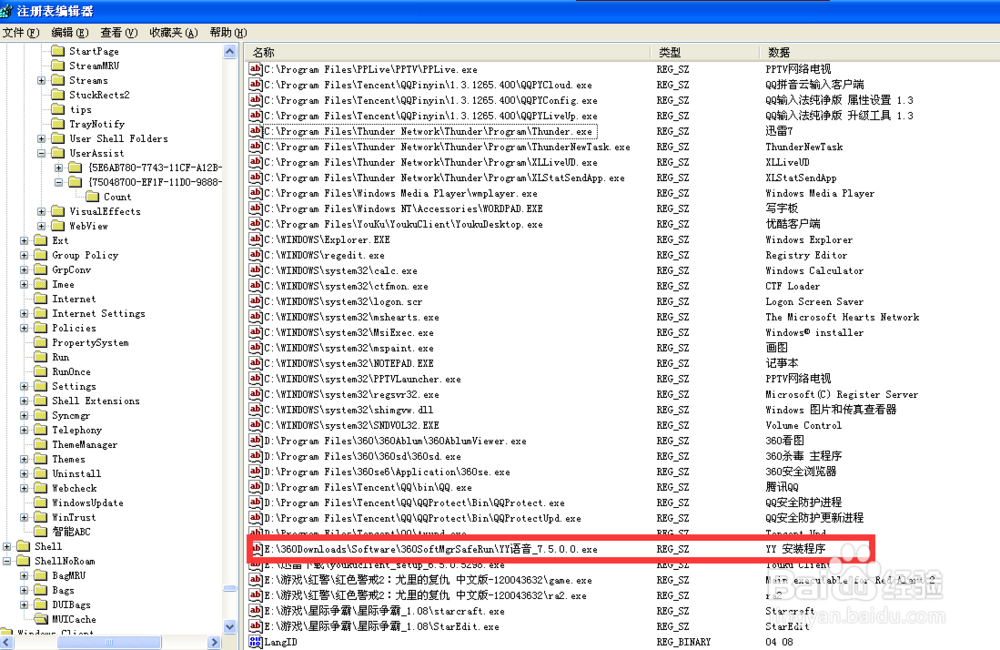Image resolution: width=1000 pixels, height=650 pixels.
Task: Select the 360se.exe value name
Action: (x=387, y=471)
